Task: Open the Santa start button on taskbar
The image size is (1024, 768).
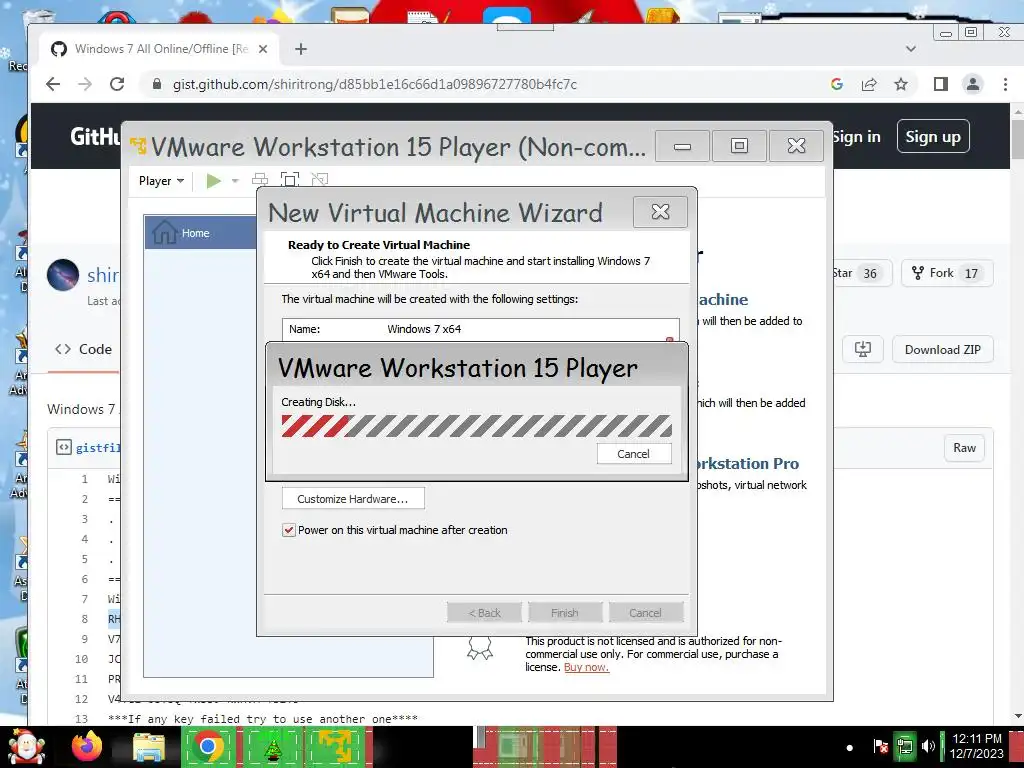Action: (26, 746)
